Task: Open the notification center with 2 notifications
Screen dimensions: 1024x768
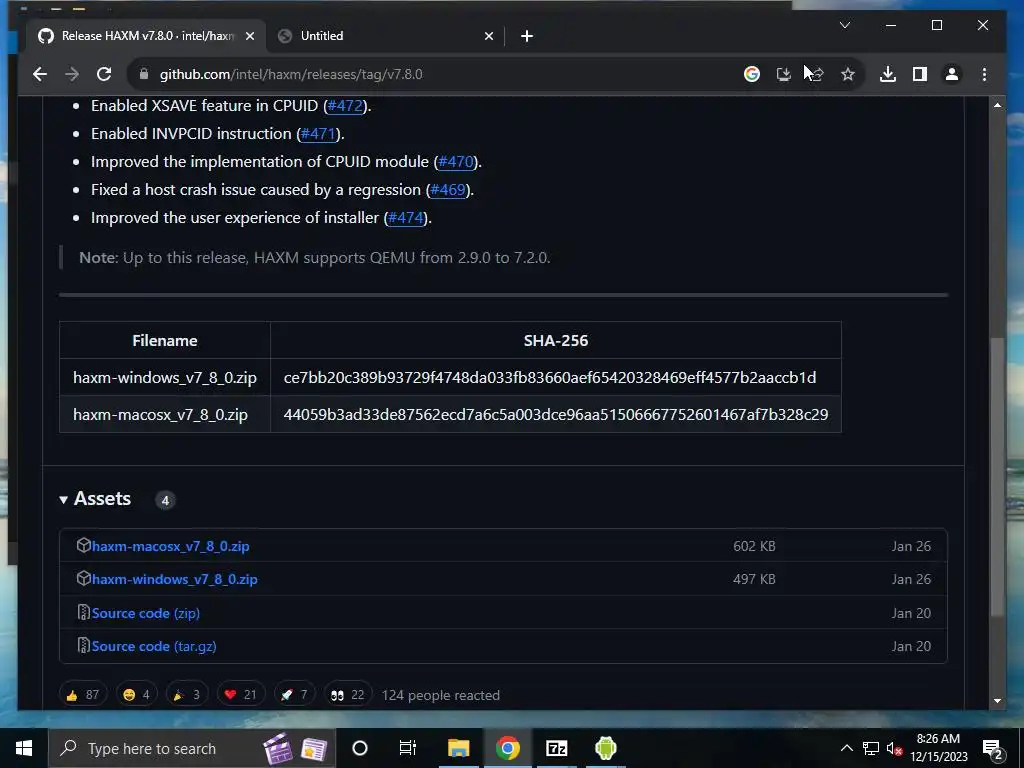Action: click(x=993, y=749)
